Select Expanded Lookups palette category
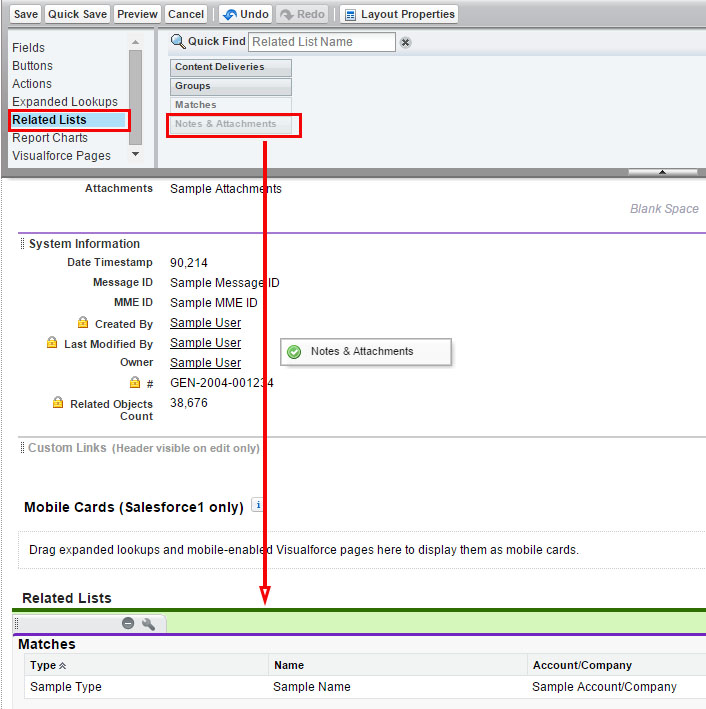Screen dimensions: 706x709 pyautogui.click(x=65, y=102)
